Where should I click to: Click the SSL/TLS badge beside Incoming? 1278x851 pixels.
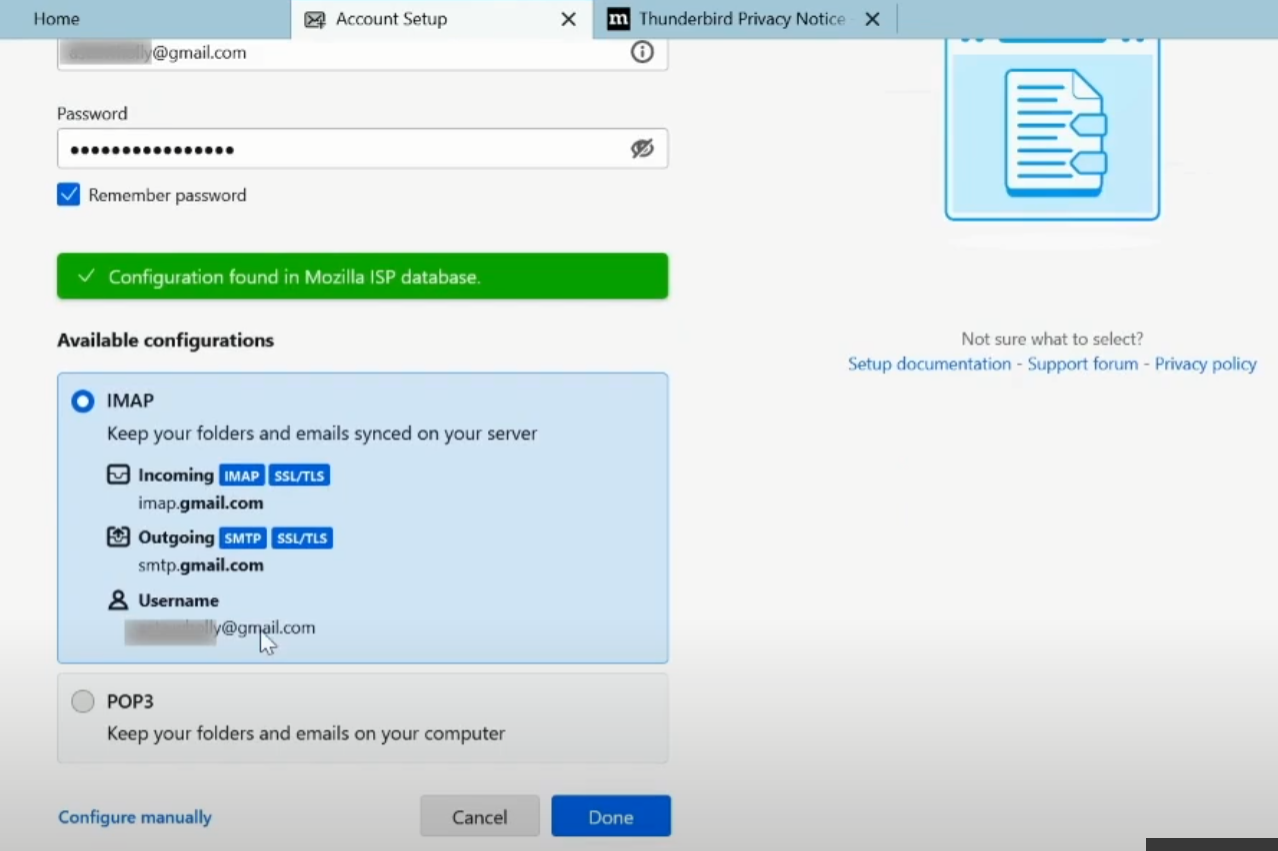[299, 476]
